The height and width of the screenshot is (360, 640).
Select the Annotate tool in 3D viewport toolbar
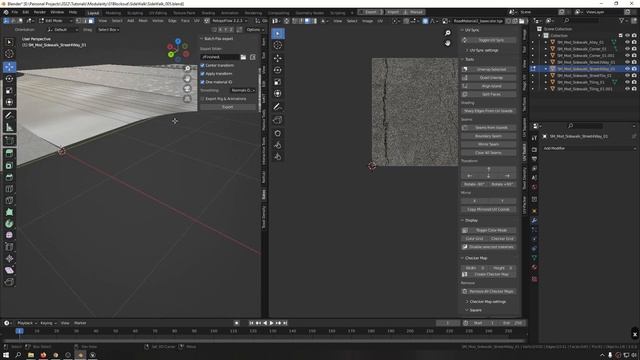(x=9, y=116)
